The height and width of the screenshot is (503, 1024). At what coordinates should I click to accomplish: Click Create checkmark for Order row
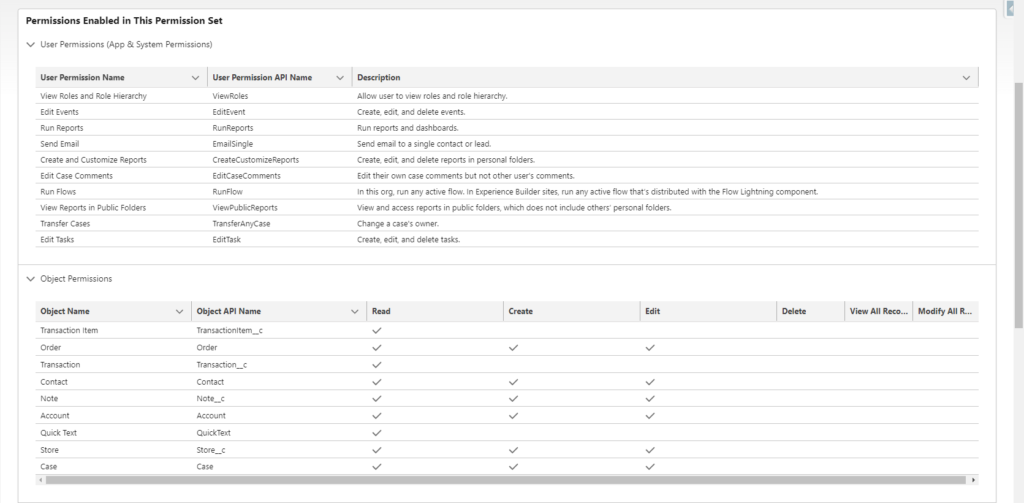[513, 348]
